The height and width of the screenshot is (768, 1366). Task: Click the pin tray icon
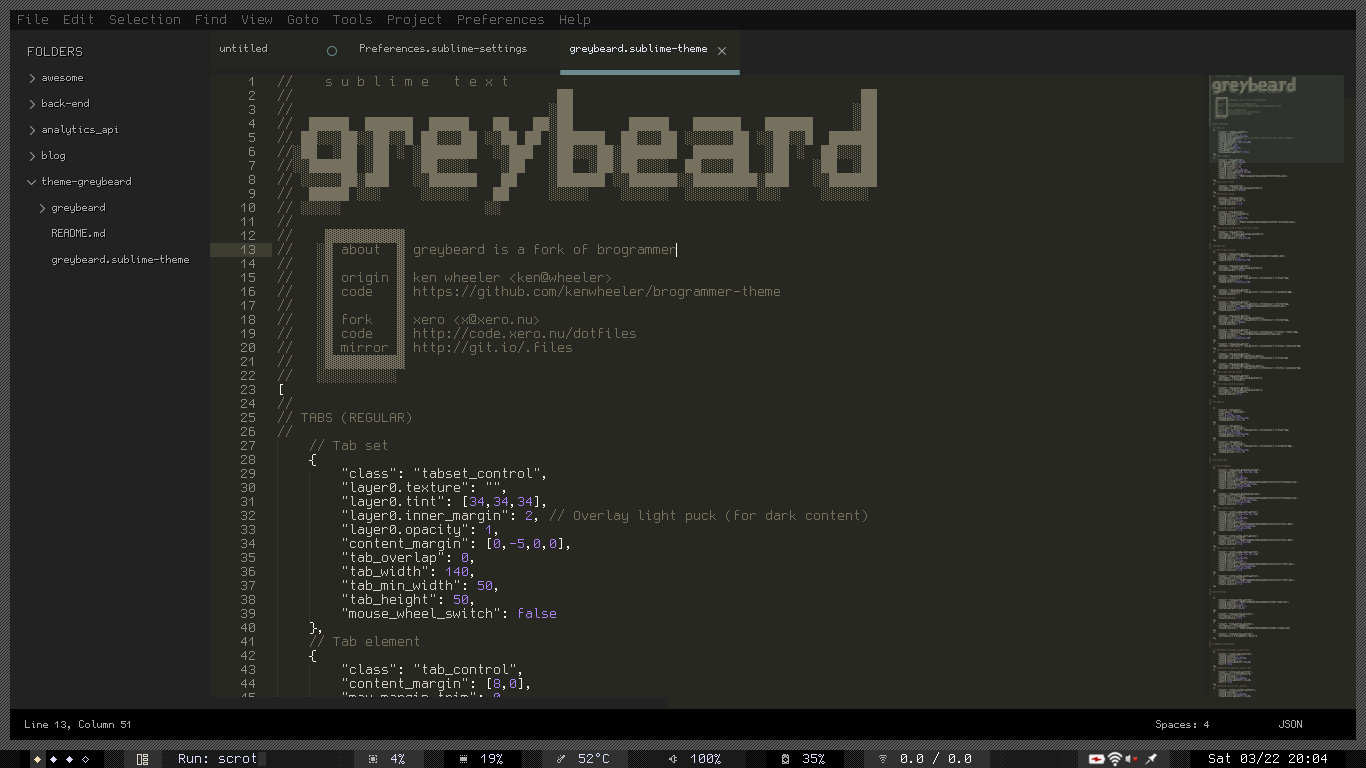tap(1151, 759)
